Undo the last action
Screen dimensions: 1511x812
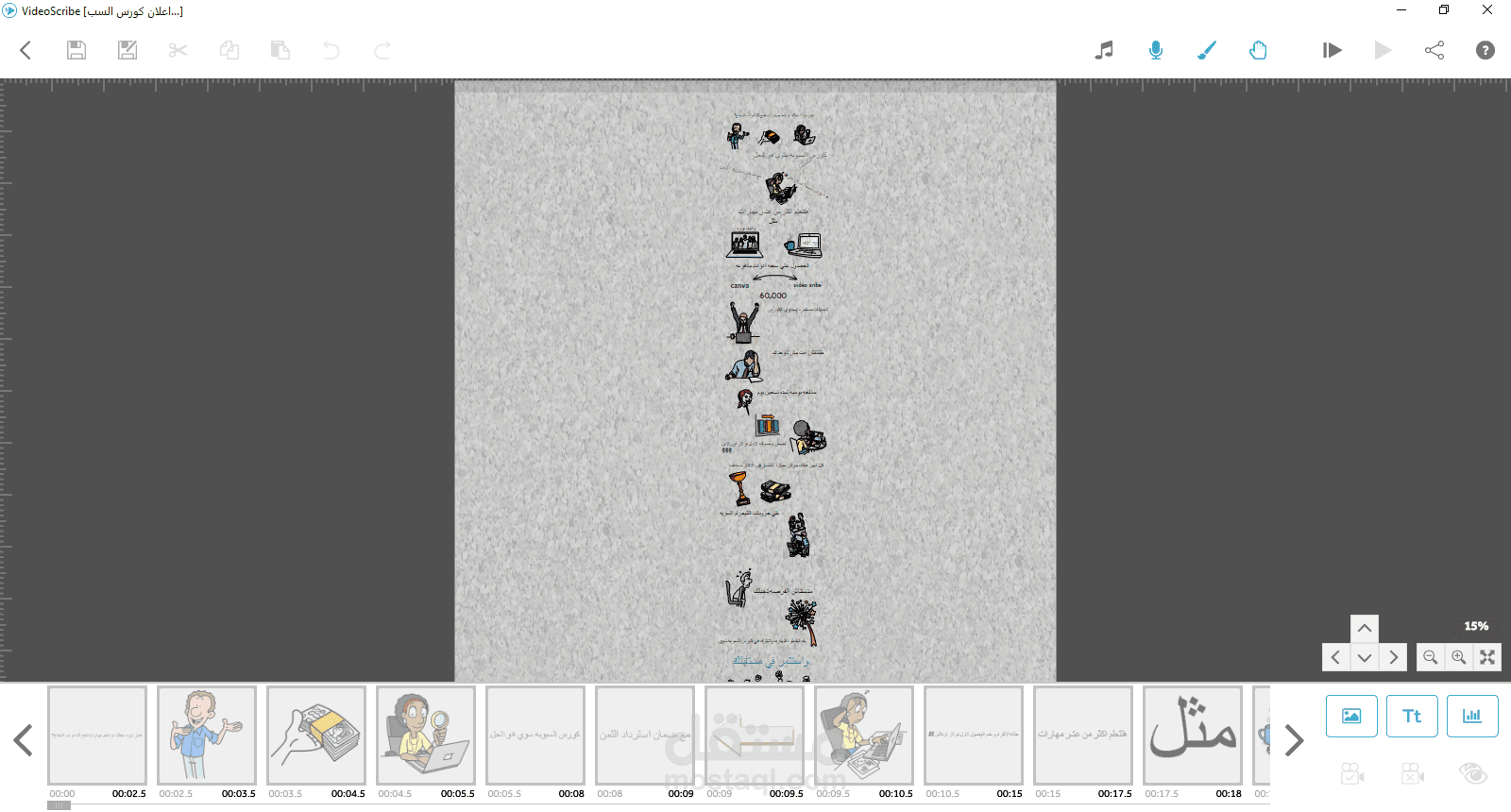[x=331, y=50]
